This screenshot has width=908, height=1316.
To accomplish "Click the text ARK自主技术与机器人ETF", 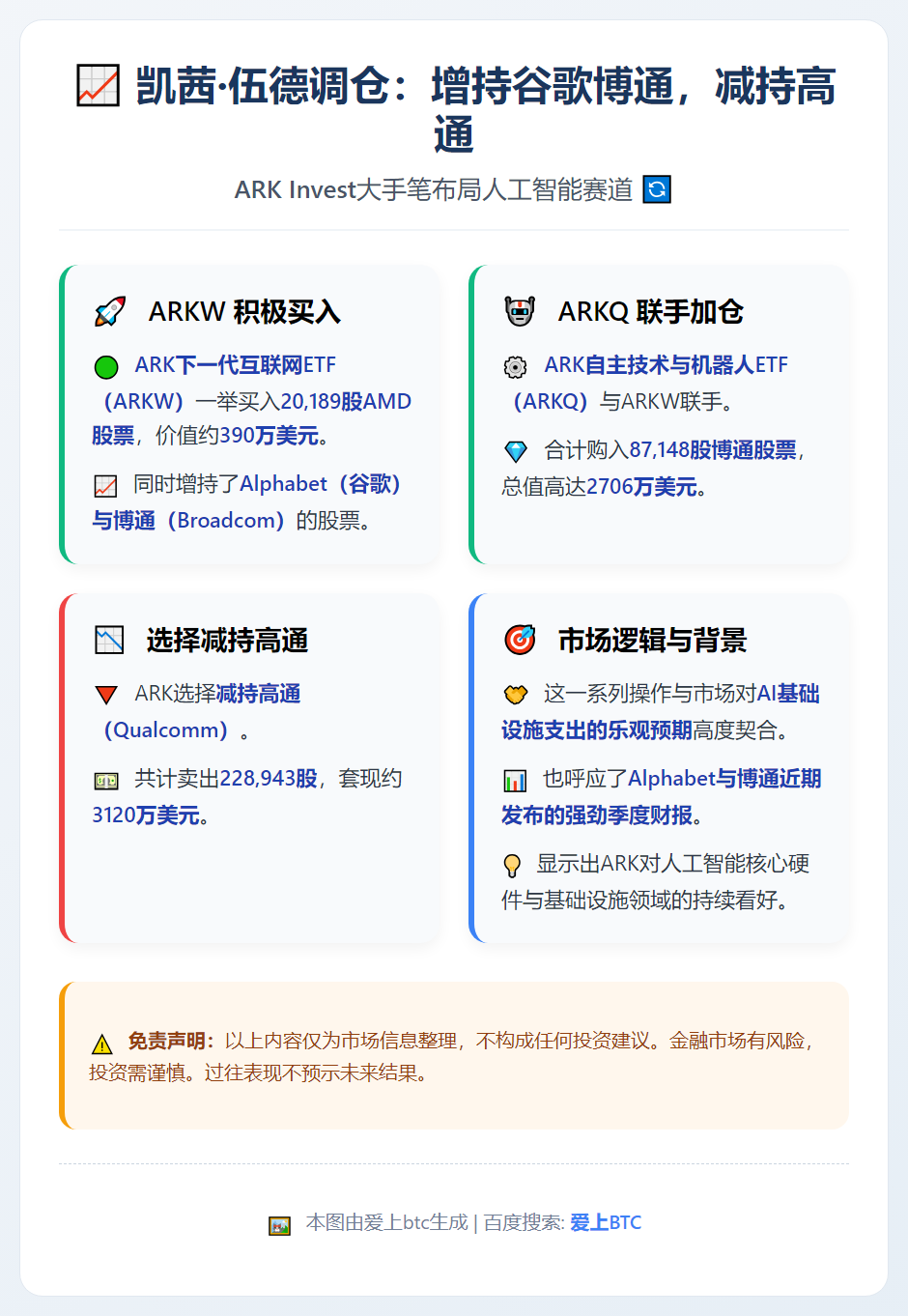I will pos(667,365).
